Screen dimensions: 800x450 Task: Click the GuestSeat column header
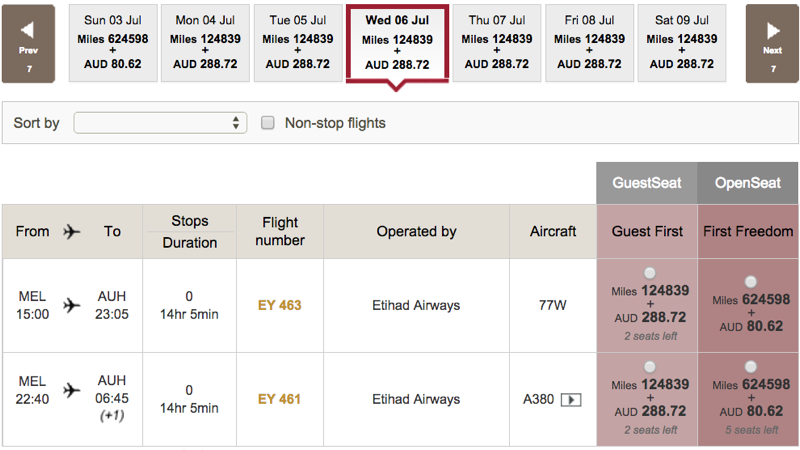click(x=647, y=183)
